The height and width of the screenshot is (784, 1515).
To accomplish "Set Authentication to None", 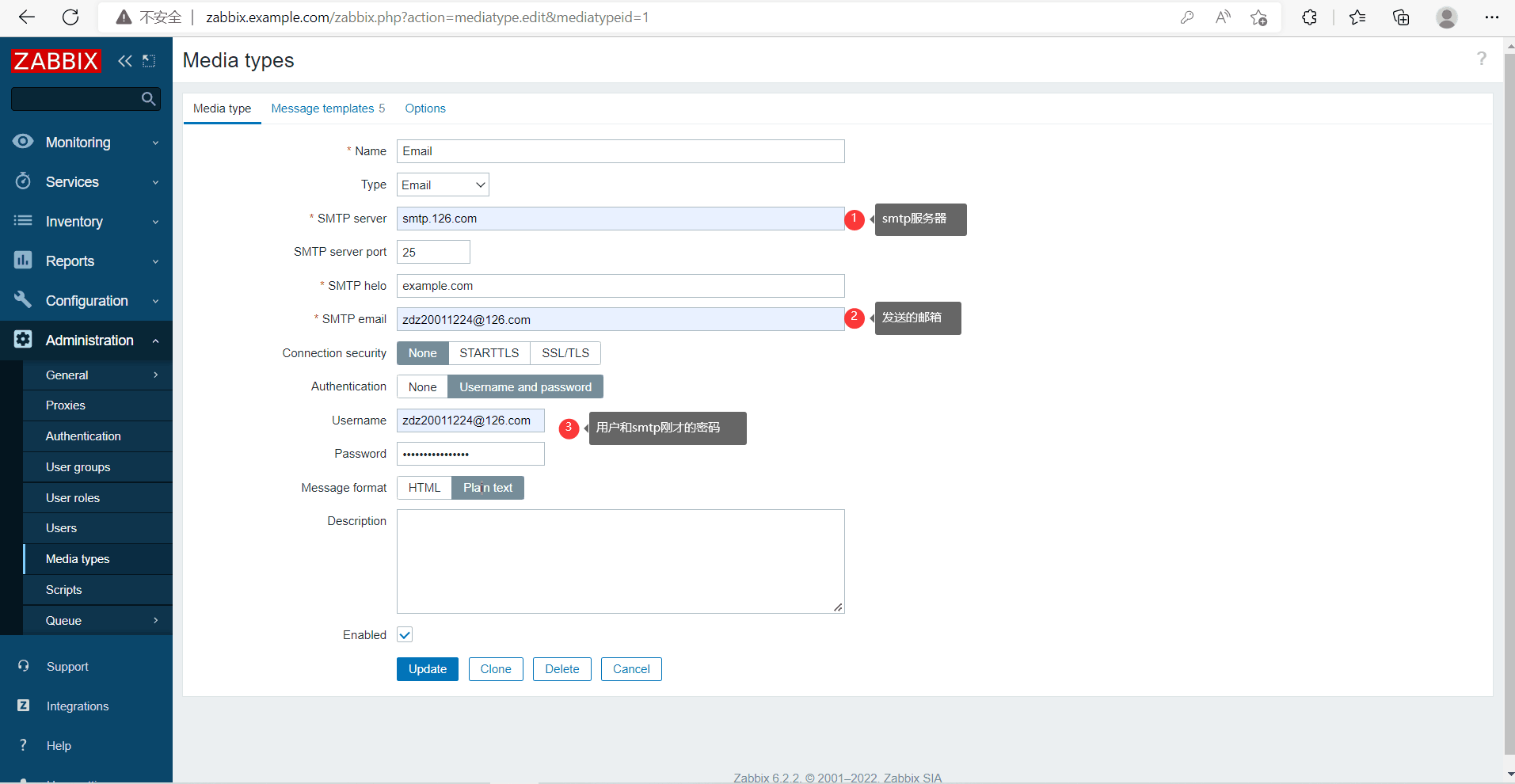I will tap(422, 387).
